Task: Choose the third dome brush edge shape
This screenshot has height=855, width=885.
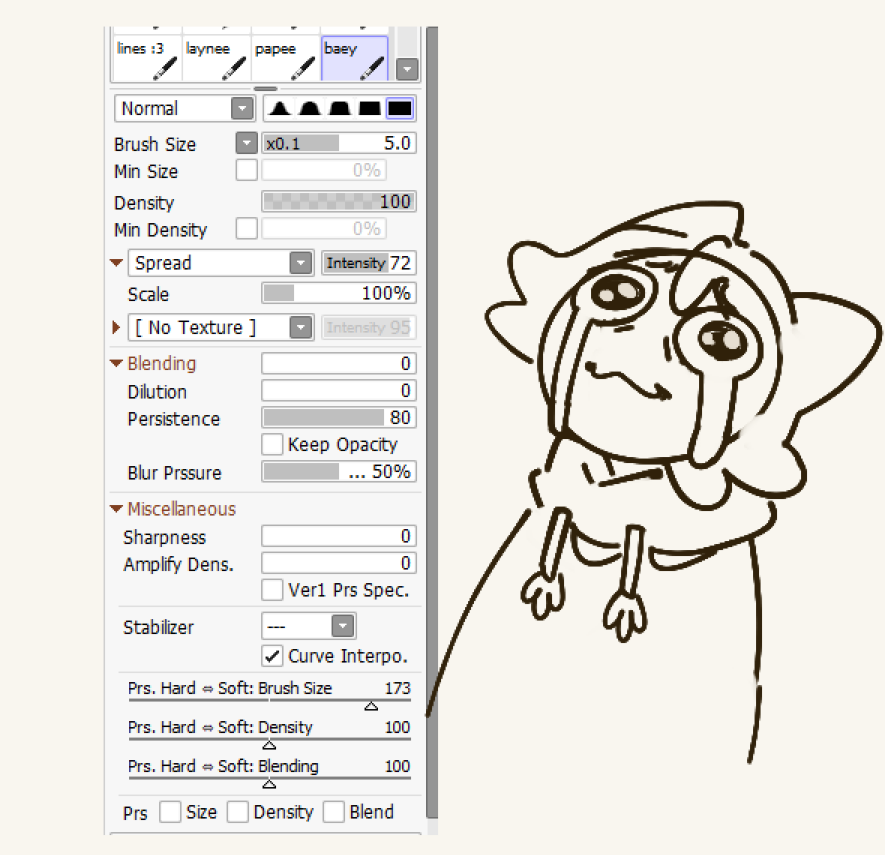Action: (x=339, y=108)
